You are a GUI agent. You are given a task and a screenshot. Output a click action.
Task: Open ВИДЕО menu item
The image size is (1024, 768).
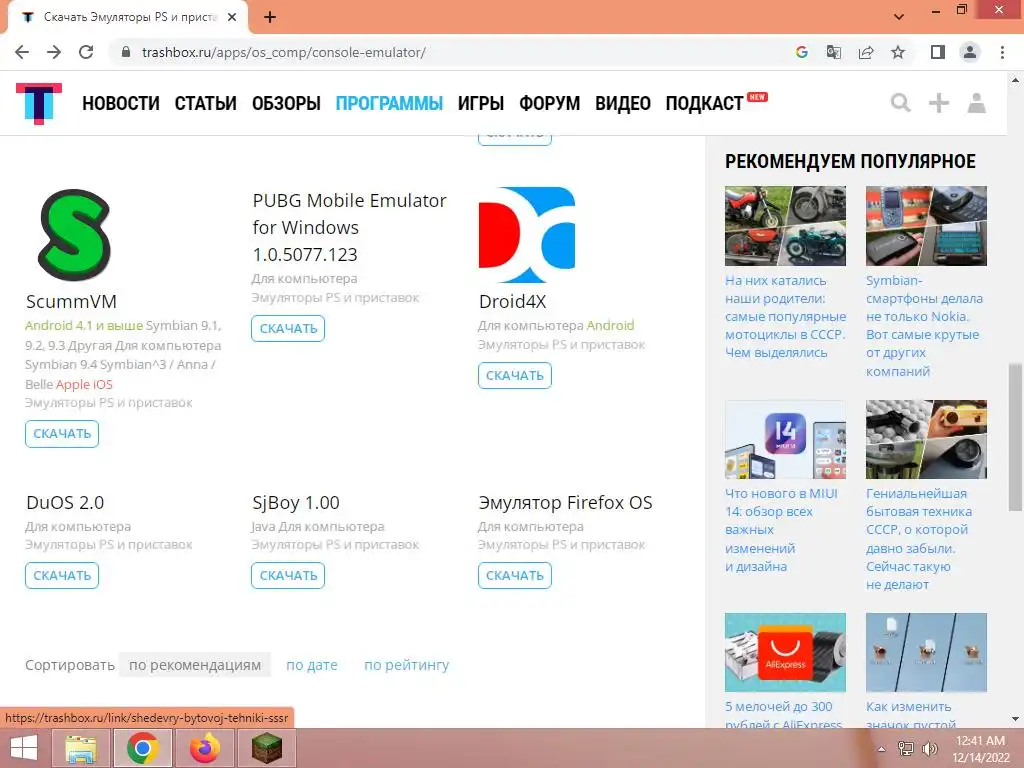[x=622, y=103]
